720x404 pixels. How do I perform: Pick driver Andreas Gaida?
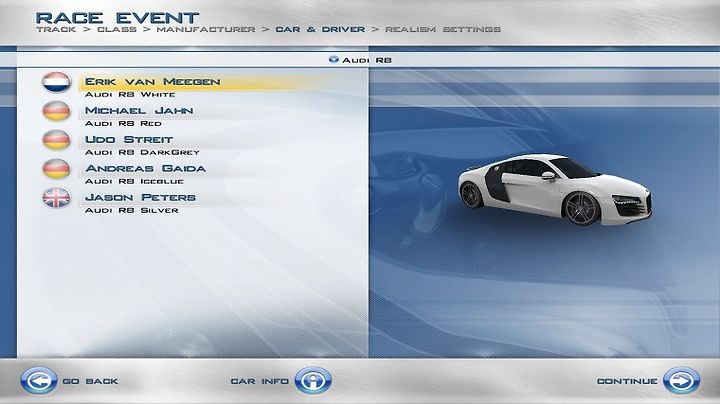click(146, 168)
